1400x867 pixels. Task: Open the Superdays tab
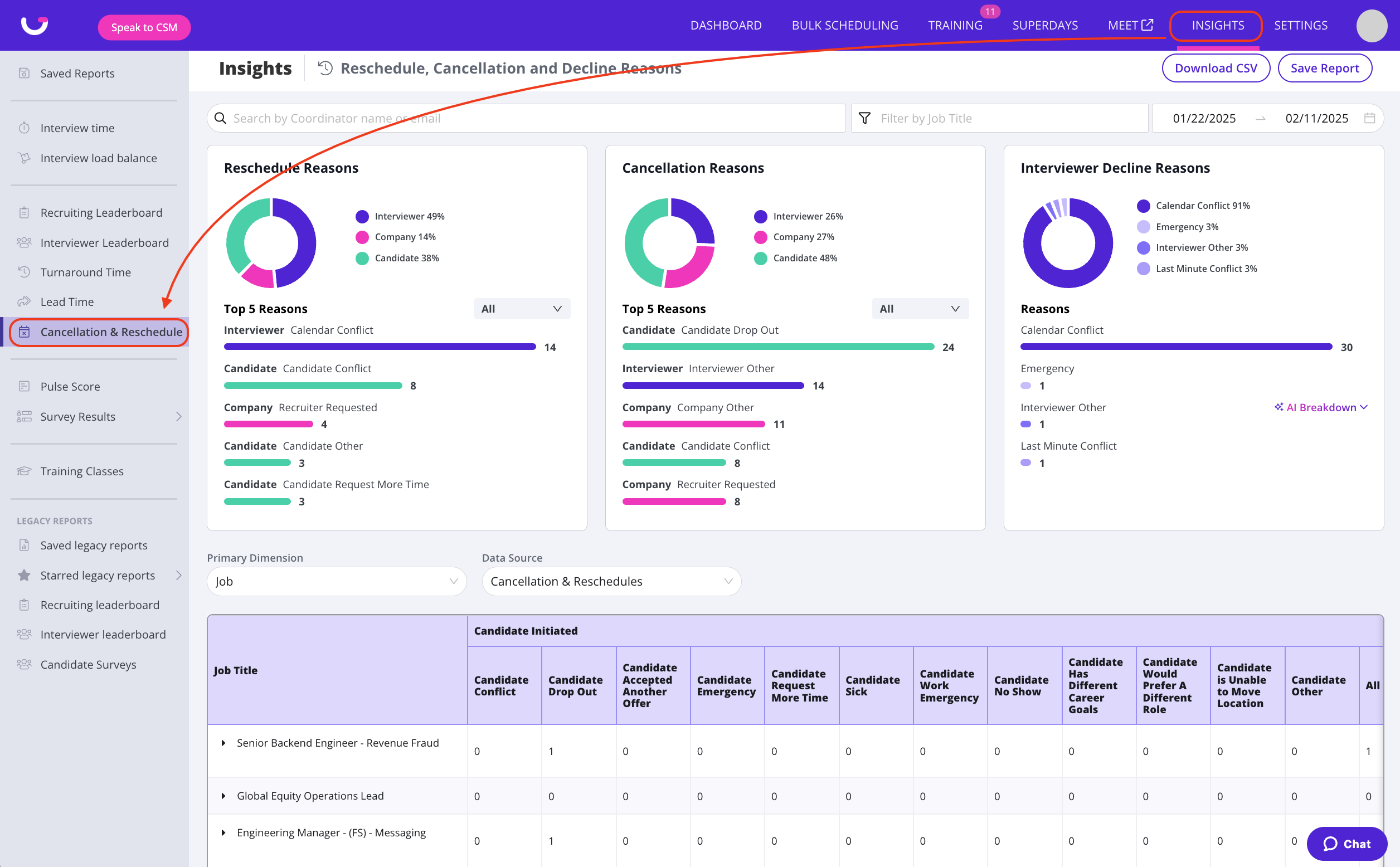click(x=1044, y=25)
